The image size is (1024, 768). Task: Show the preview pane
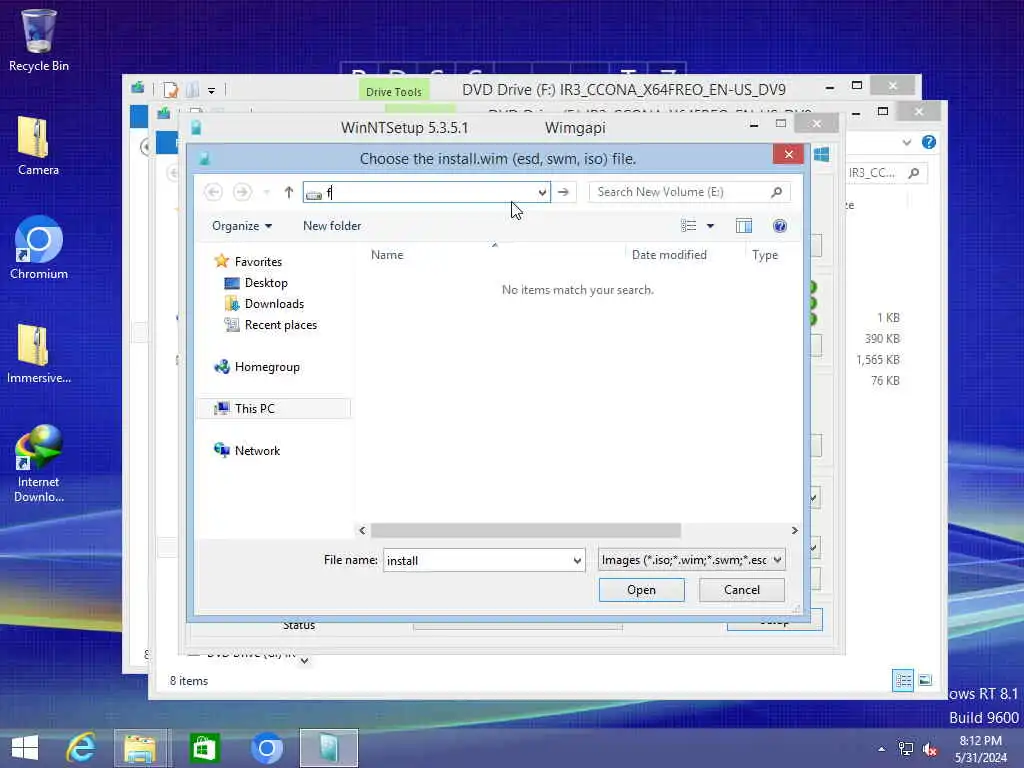click(x=744, y=226)
